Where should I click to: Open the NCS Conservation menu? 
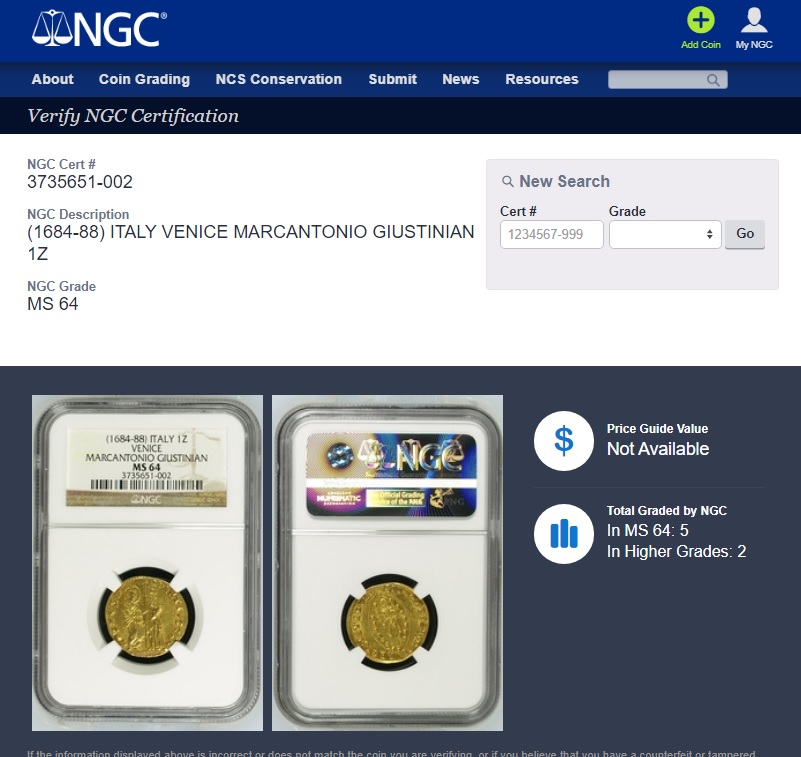click(x=278, y=79)
